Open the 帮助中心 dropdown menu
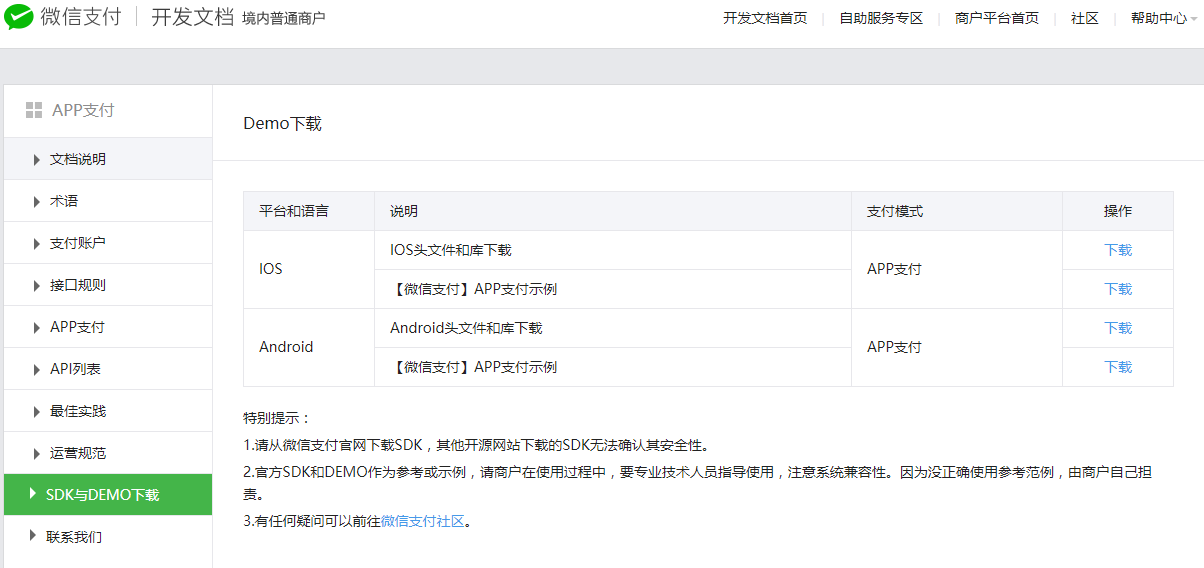This screenshot has height=568, width=1204. click(x=1164, y=18)
